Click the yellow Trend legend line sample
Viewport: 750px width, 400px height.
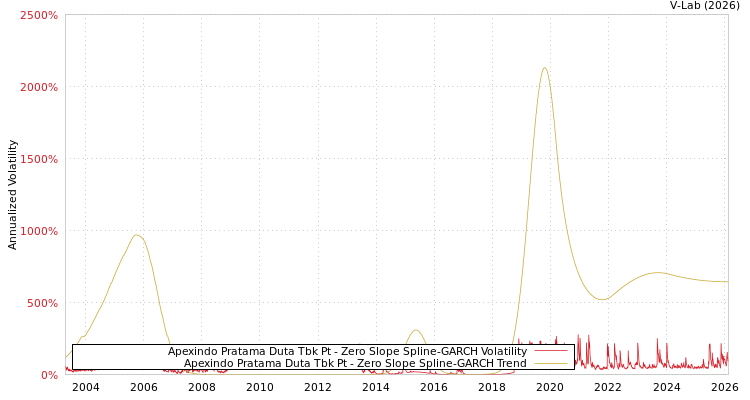(550, 364)
